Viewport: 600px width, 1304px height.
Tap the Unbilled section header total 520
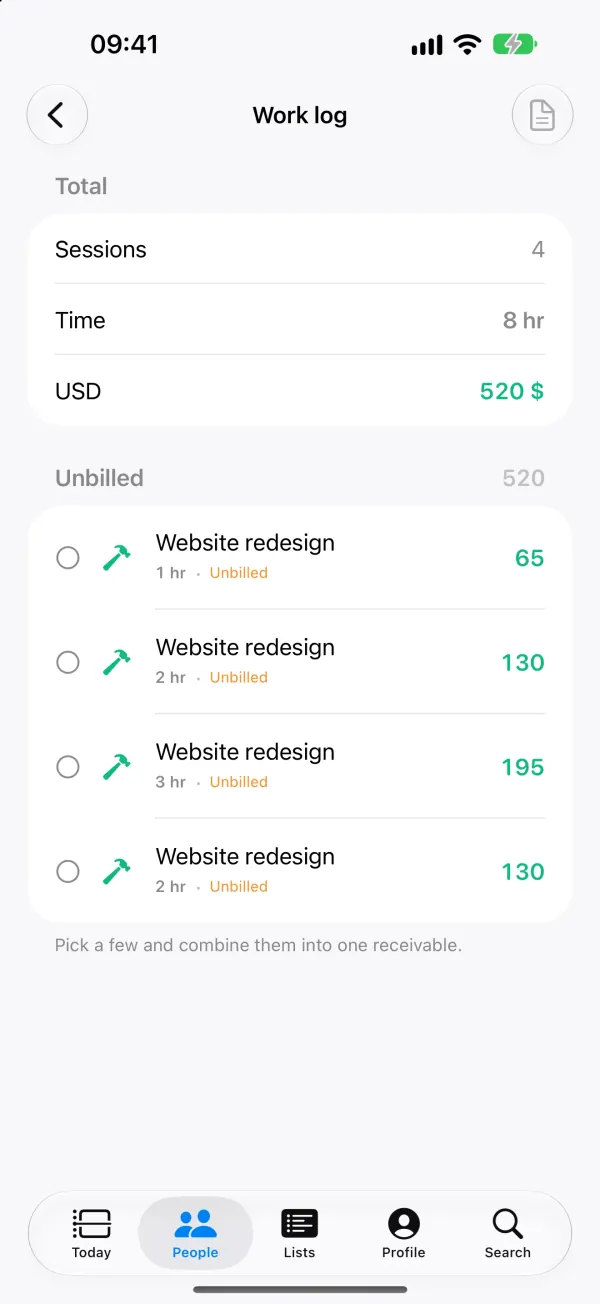coord(523,478)
